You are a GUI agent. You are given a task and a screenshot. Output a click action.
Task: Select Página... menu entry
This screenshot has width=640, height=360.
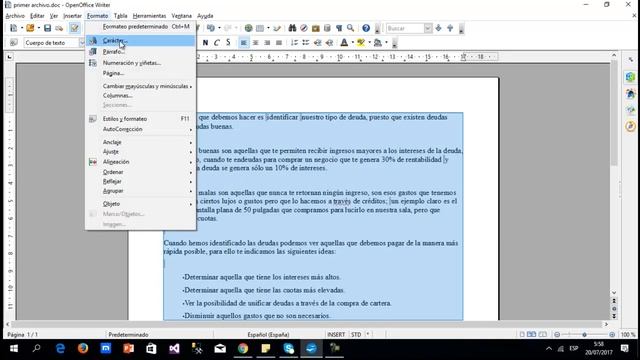click(x=141, y=73)
